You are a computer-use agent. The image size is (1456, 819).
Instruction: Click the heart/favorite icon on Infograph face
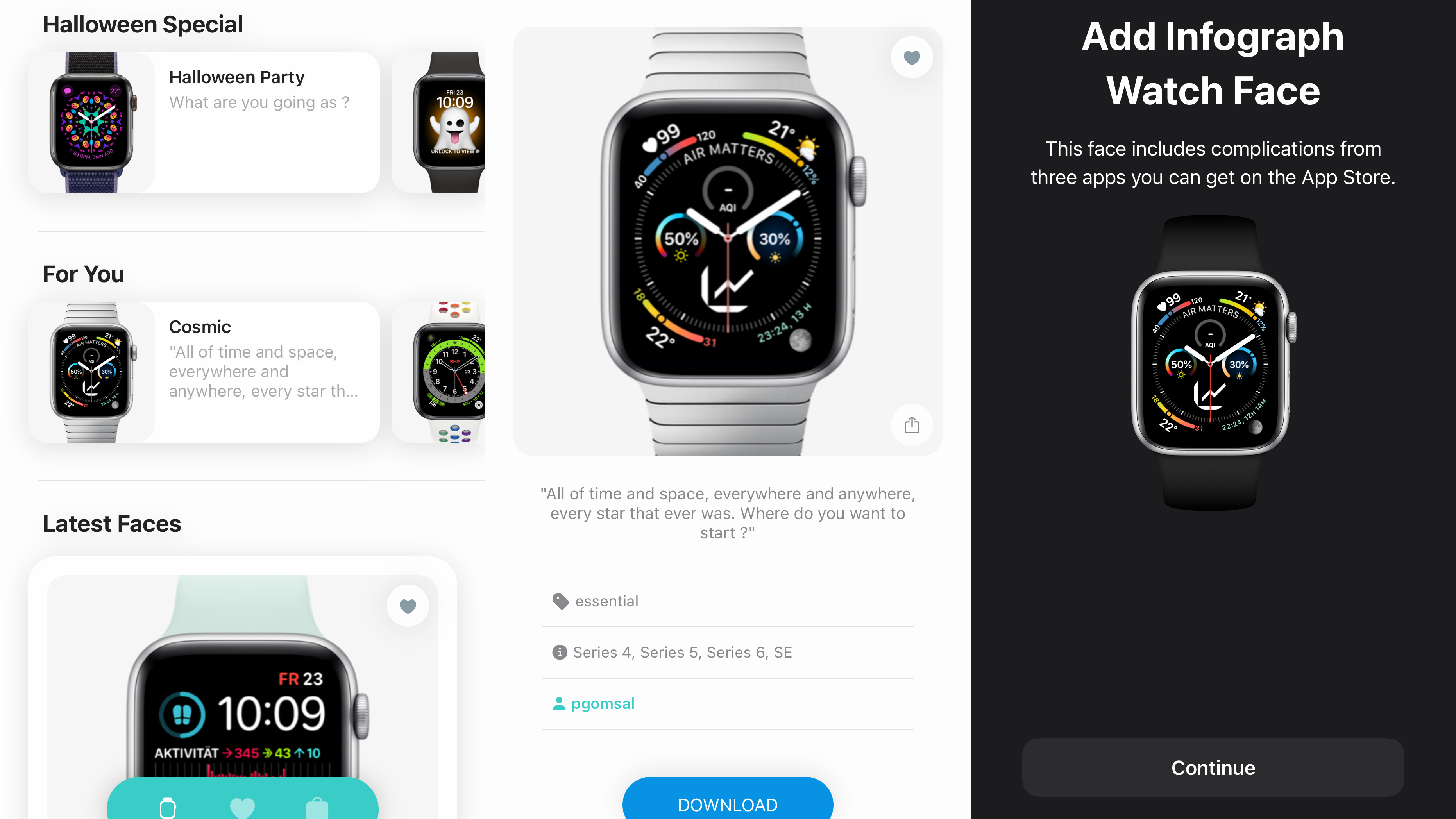click(x=911, y=57)
